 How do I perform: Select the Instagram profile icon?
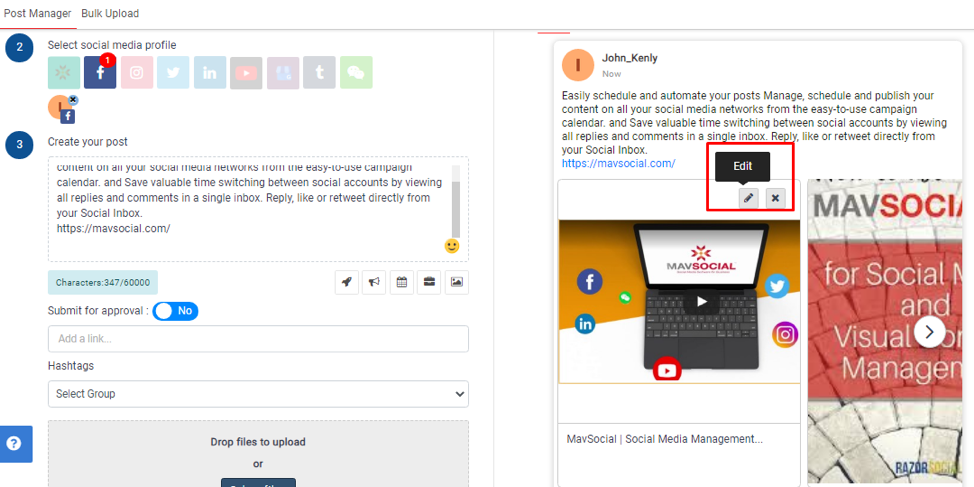pyautogui.click(x=137, y=73)
